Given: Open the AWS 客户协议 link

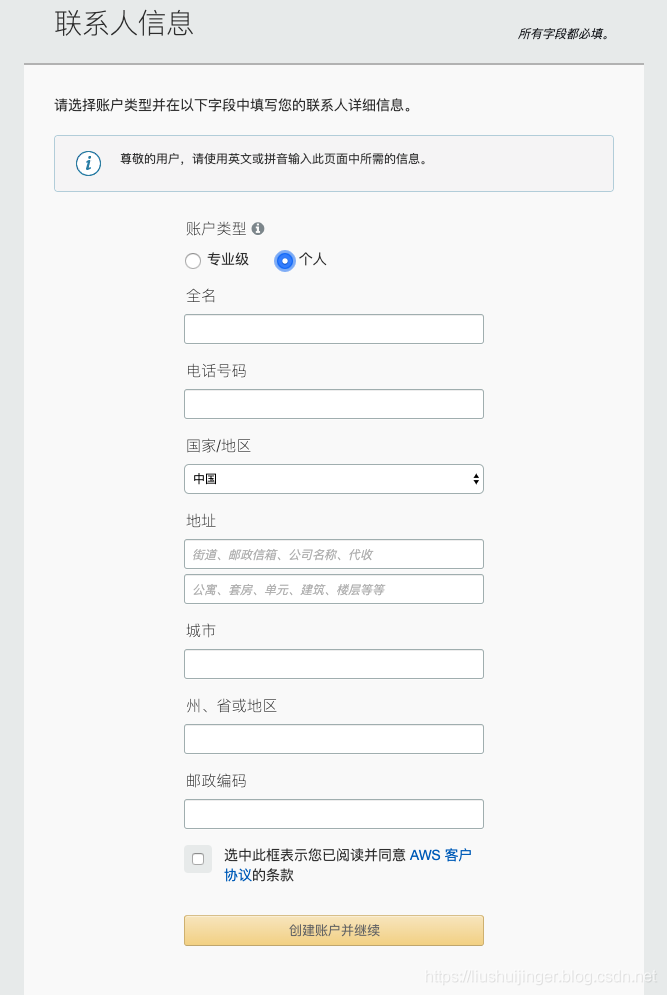Looking at the screenshot, I should pos(440,855).
